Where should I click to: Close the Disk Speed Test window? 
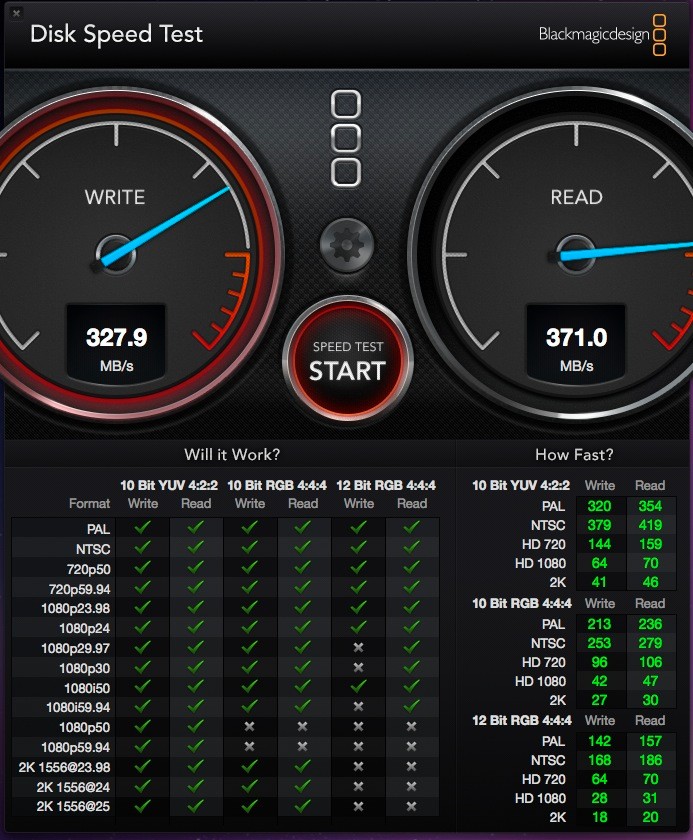tap(17, 13)
